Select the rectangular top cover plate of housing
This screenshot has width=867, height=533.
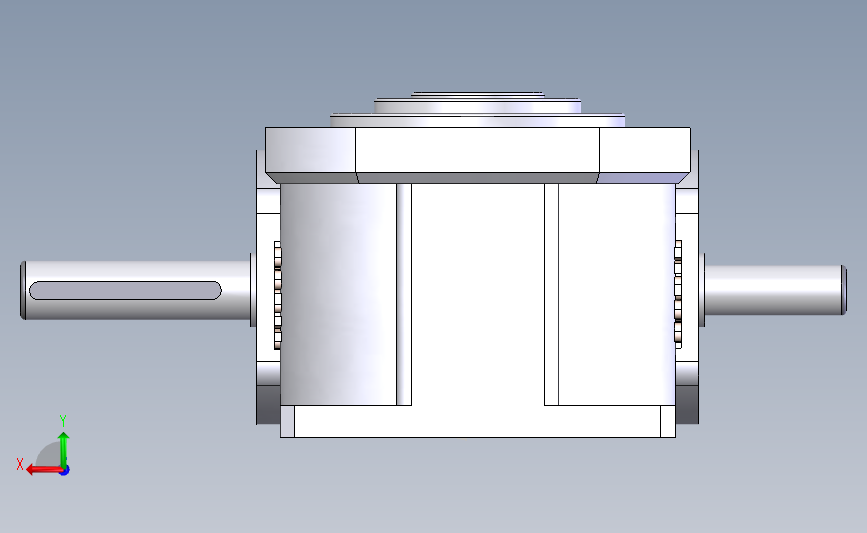click(478, 150)
